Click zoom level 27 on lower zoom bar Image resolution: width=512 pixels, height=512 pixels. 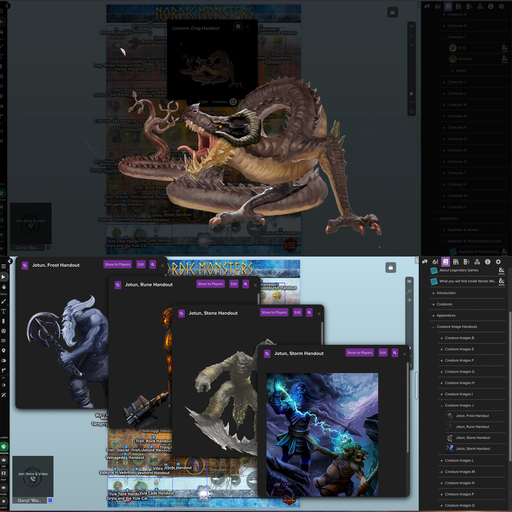click(x=410, y=291)
